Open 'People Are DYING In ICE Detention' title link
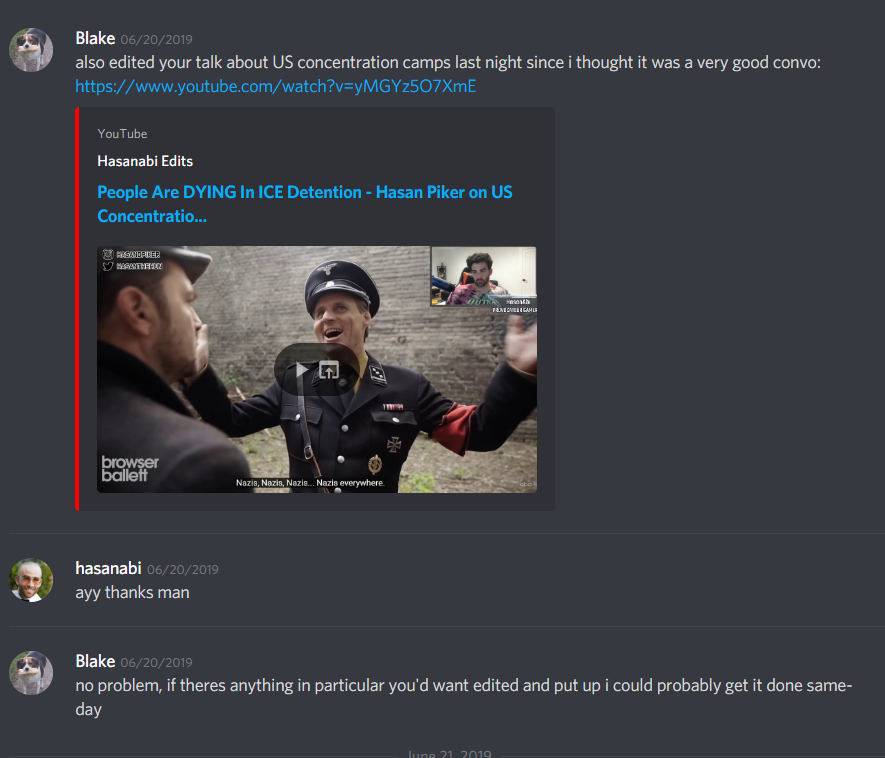 tap(305, 204)
